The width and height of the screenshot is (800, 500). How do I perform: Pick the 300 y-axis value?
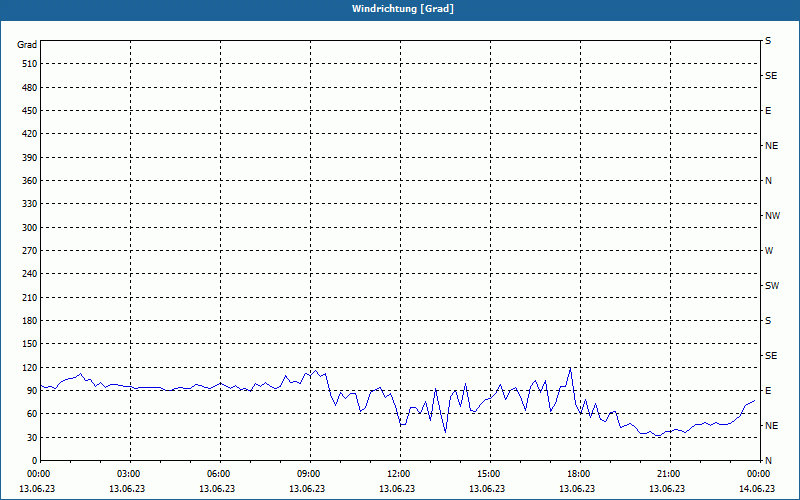click(30, 228)
